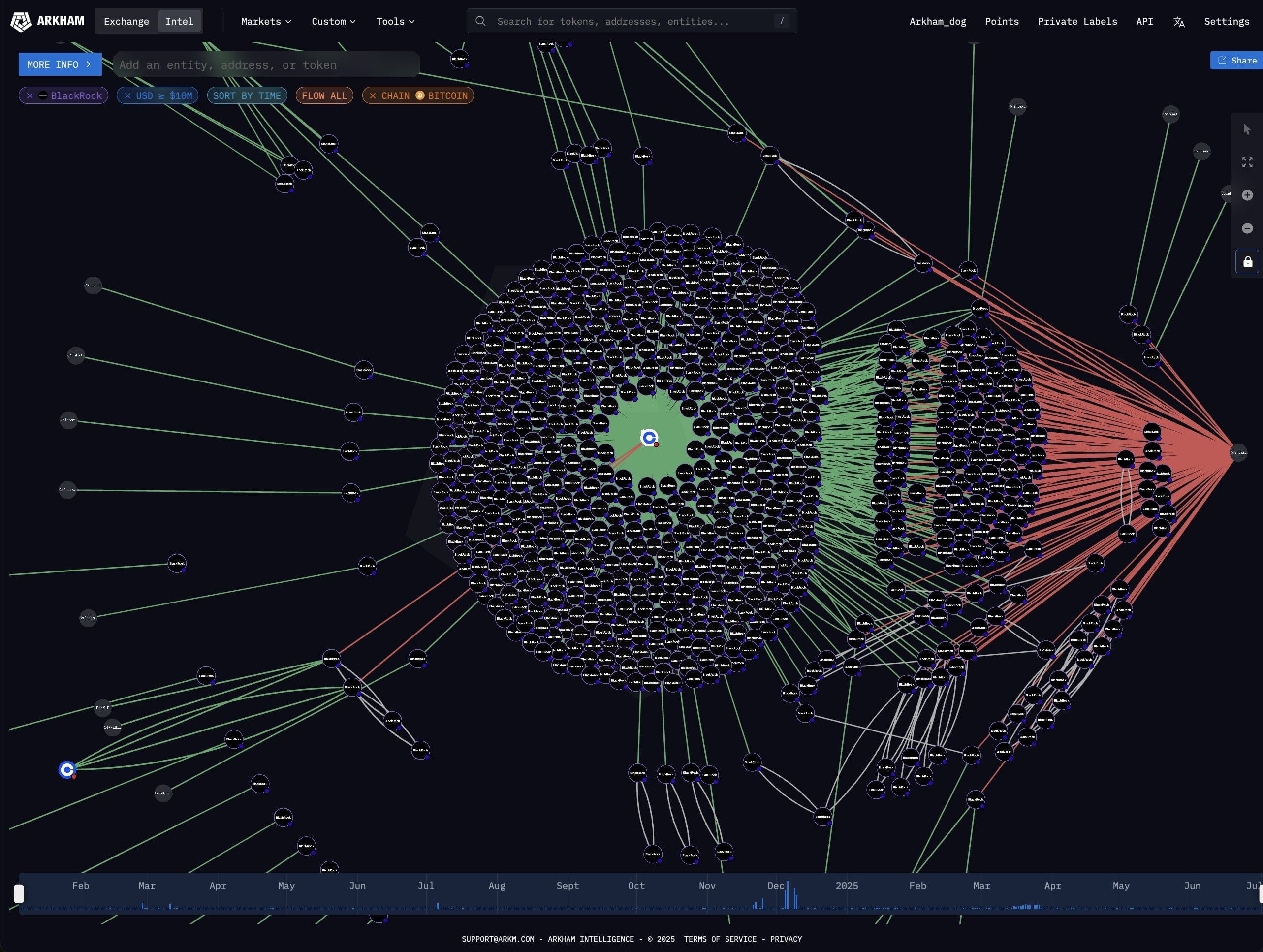
Task: Toggle the SORT BY TIME chip
Action: tap(247, 96)
